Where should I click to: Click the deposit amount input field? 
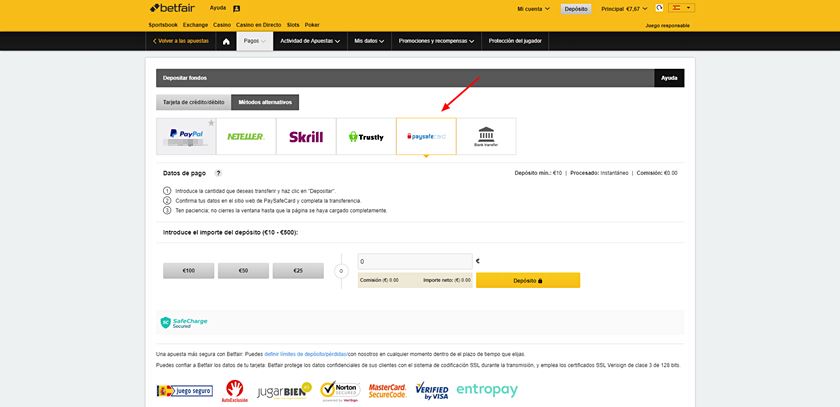(415, 261)
